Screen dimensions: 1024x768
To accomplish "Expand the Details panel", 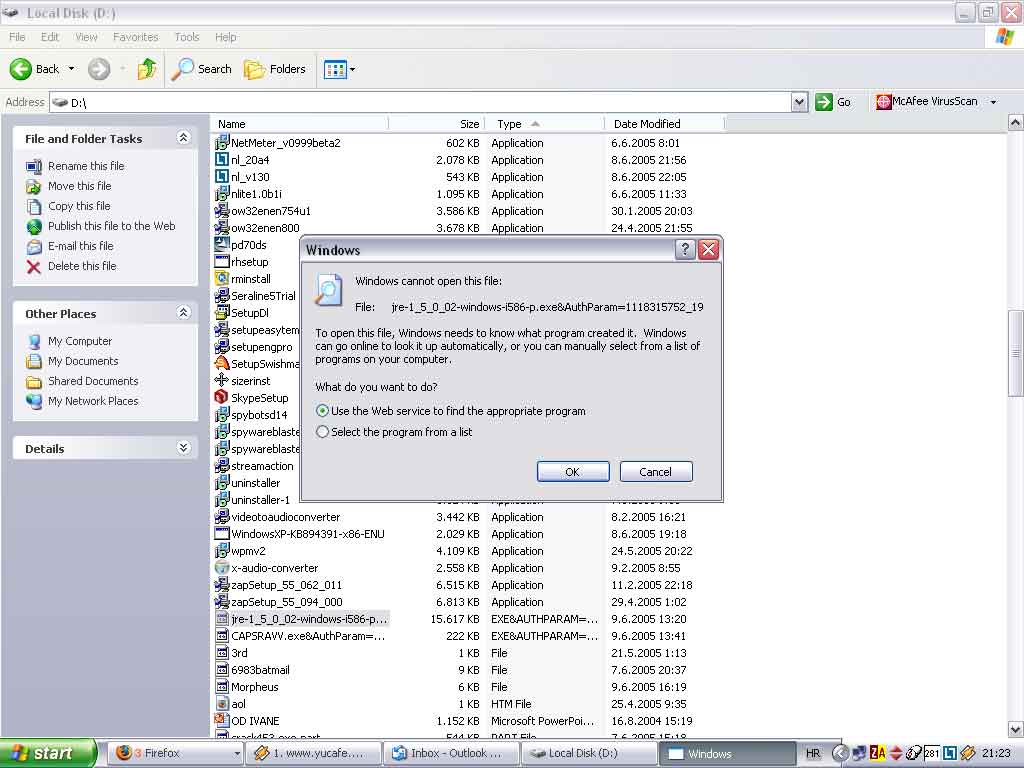I will [x=184, y=447].
